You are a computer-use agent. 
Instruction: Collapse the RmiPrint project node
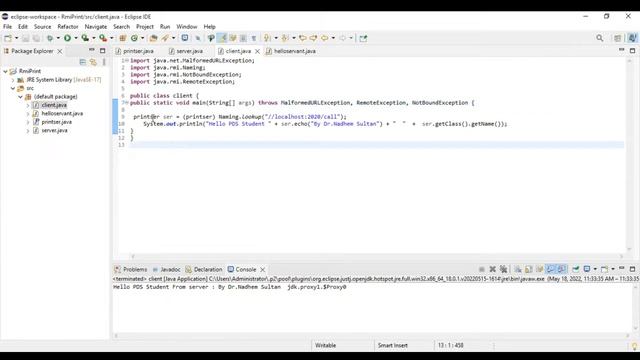coord(5,71)
